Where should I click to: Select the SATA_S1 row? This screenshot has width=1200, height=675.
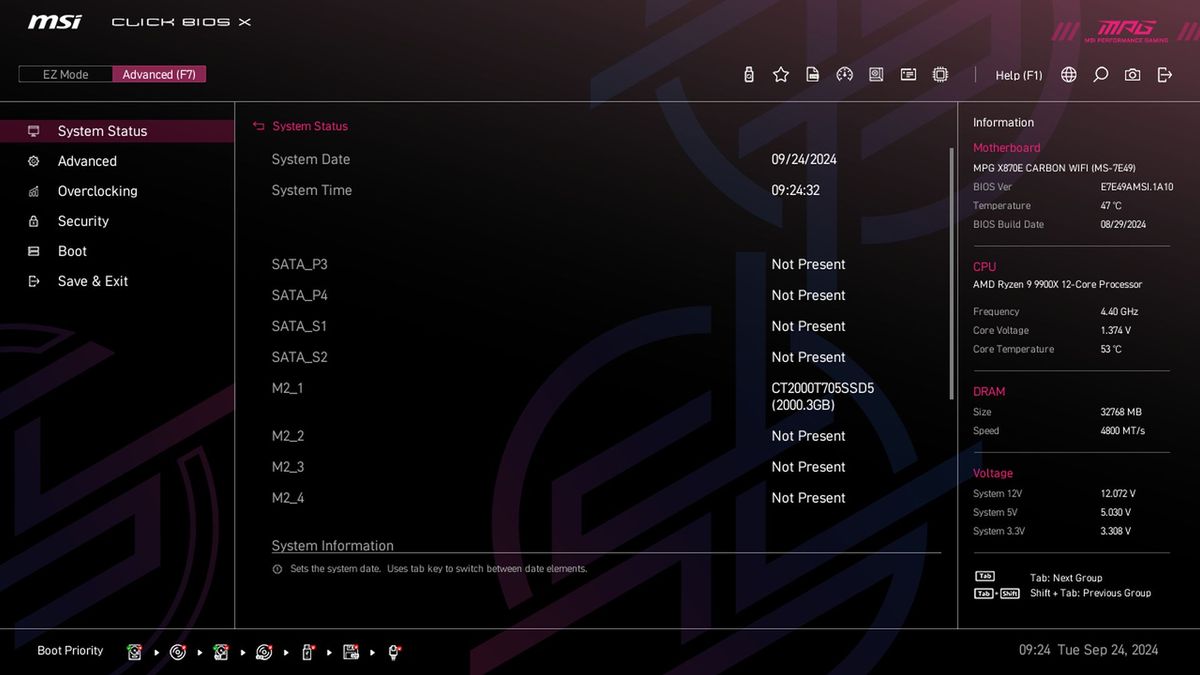click(x=606, y=326)
